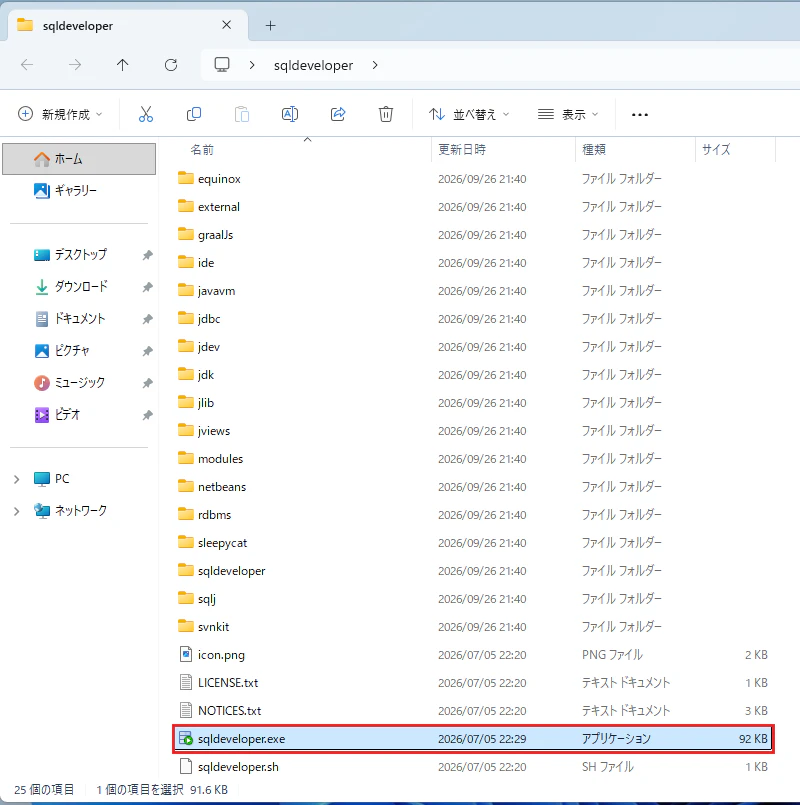Viewport: 800px width, 805px height.
Task: Select the rdbms folder name
Action: coord(214,514)
